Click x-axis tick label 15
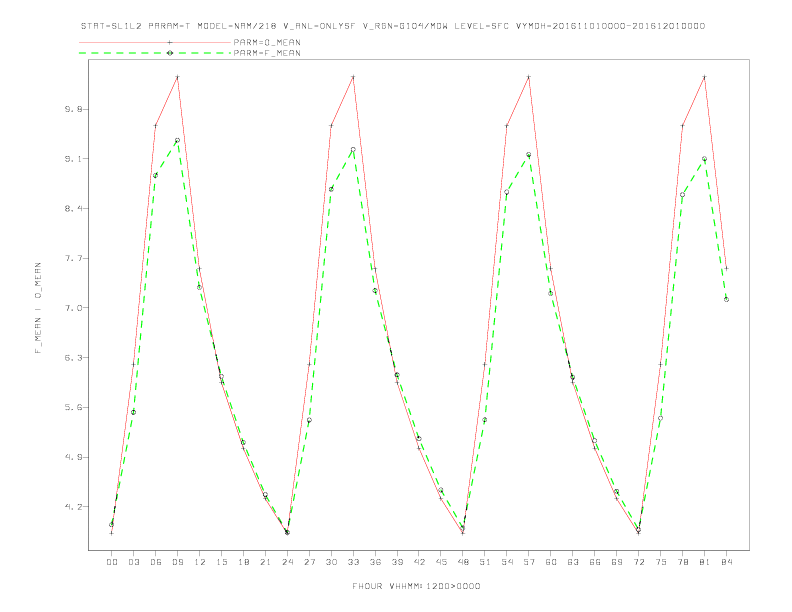 221,562
